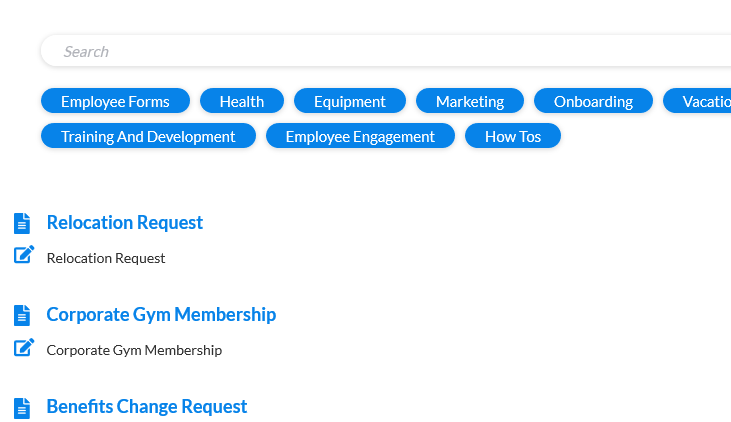The width and height of the screenshot is (731, 422).
Task: Select the Employee Engagement tag
Action: 360,136
